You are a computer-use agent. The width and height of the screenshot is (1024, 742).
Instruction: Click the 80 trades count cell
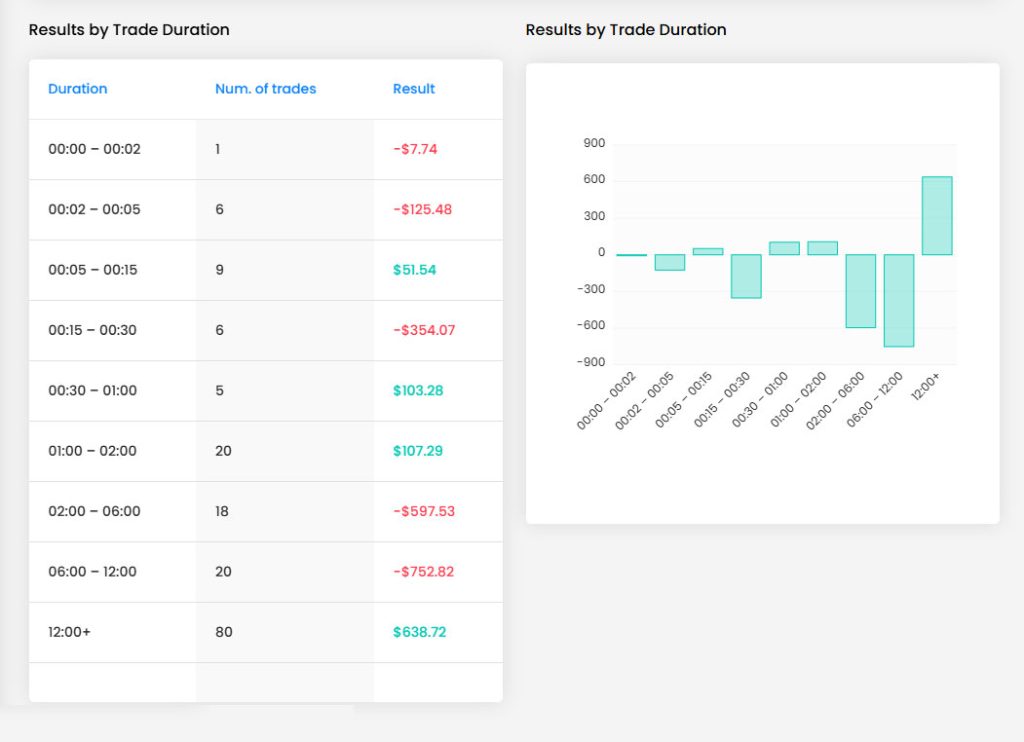tap(224, 632)
